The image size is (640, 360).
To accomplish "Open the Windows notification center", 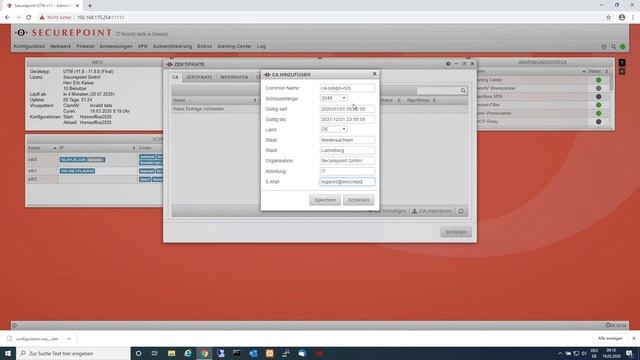I will 630,353.
